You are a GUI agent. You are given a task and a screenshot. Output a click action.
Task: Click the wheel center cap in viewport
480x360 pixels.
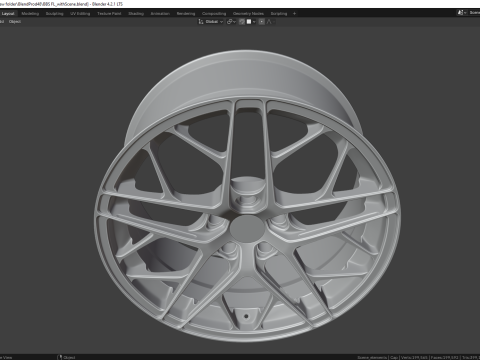247,228
